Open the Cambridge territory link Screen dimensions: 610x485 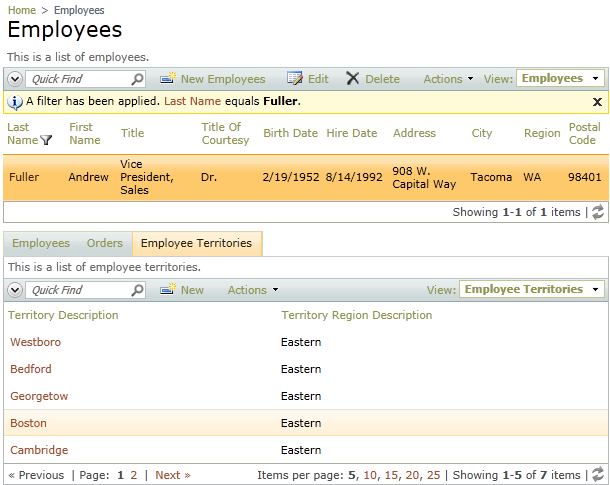pyautogui.click(x=39, y=450)
